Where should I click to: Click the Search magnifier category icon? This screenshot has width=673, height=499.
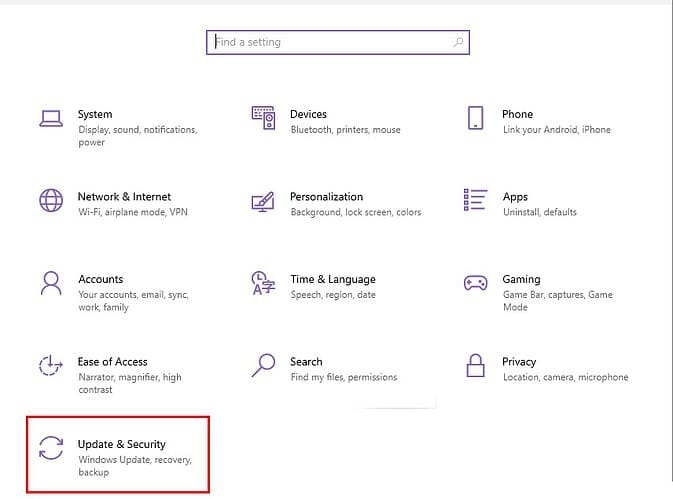tap(263, 364)
